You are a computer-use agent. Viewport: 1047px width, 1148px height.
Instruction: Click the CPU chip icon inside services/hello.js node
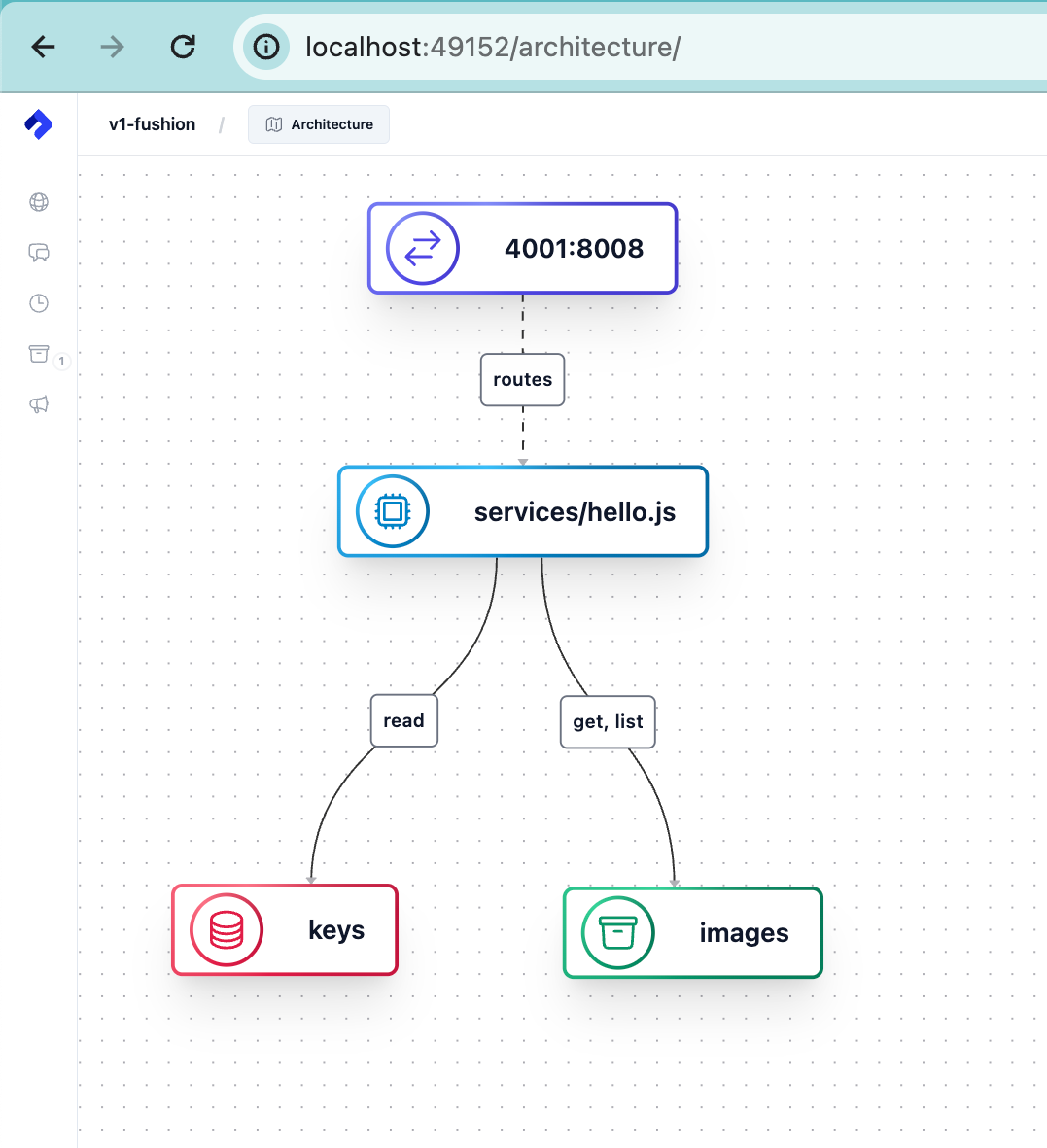390,511
